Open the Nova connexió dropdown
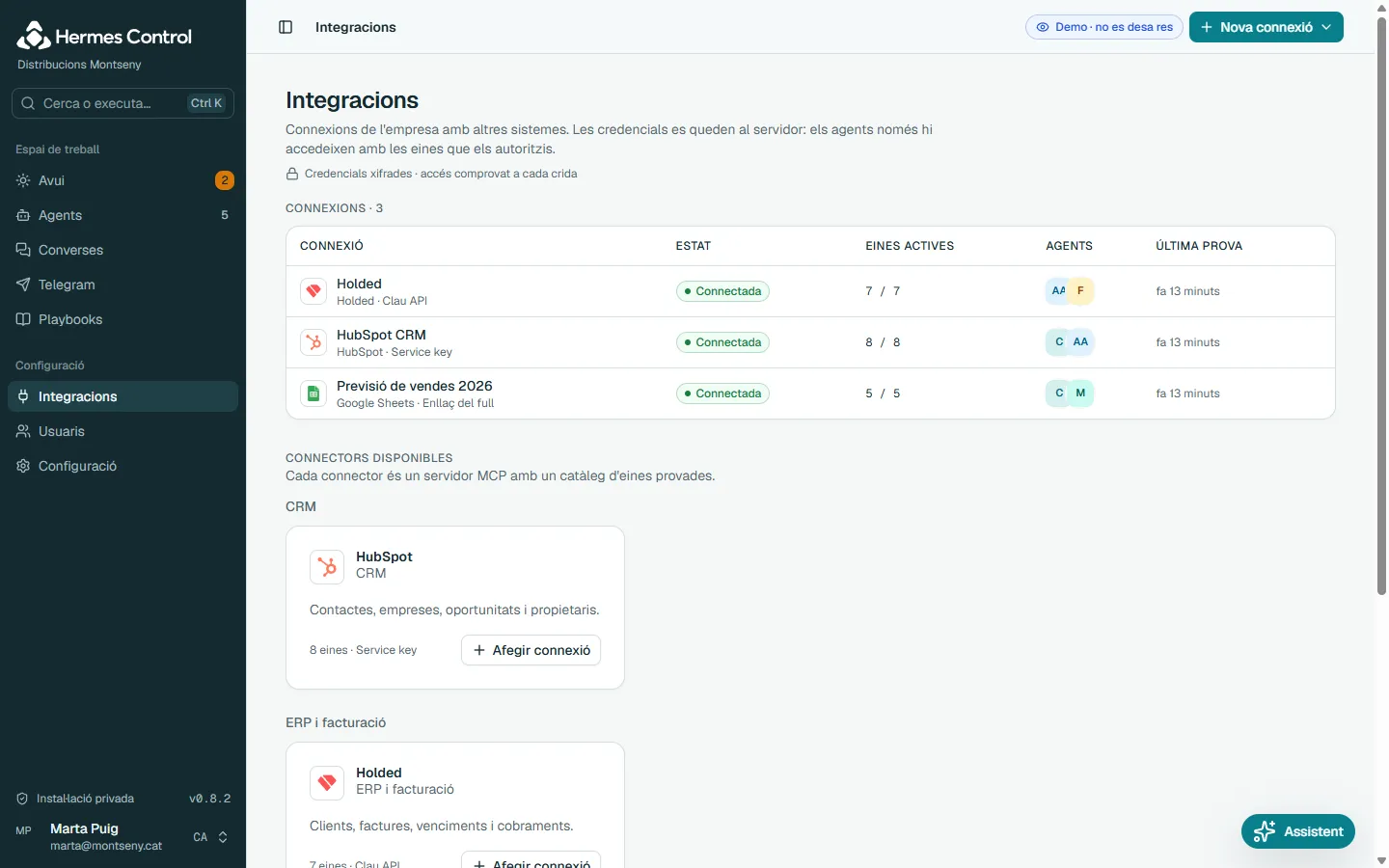 click(x=1266, y=27)
